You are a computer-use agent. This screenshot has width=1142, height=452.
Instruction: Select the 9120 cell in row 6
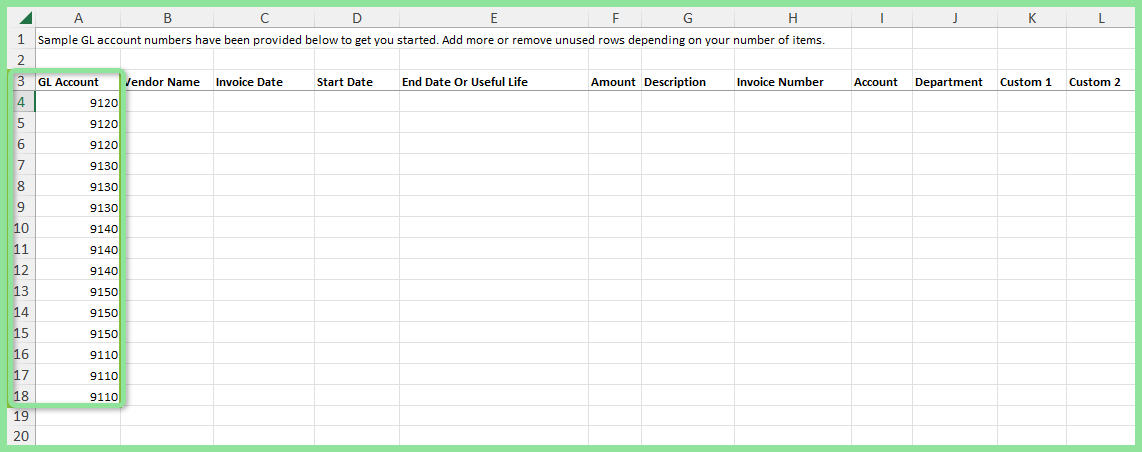tap(78, 144)
